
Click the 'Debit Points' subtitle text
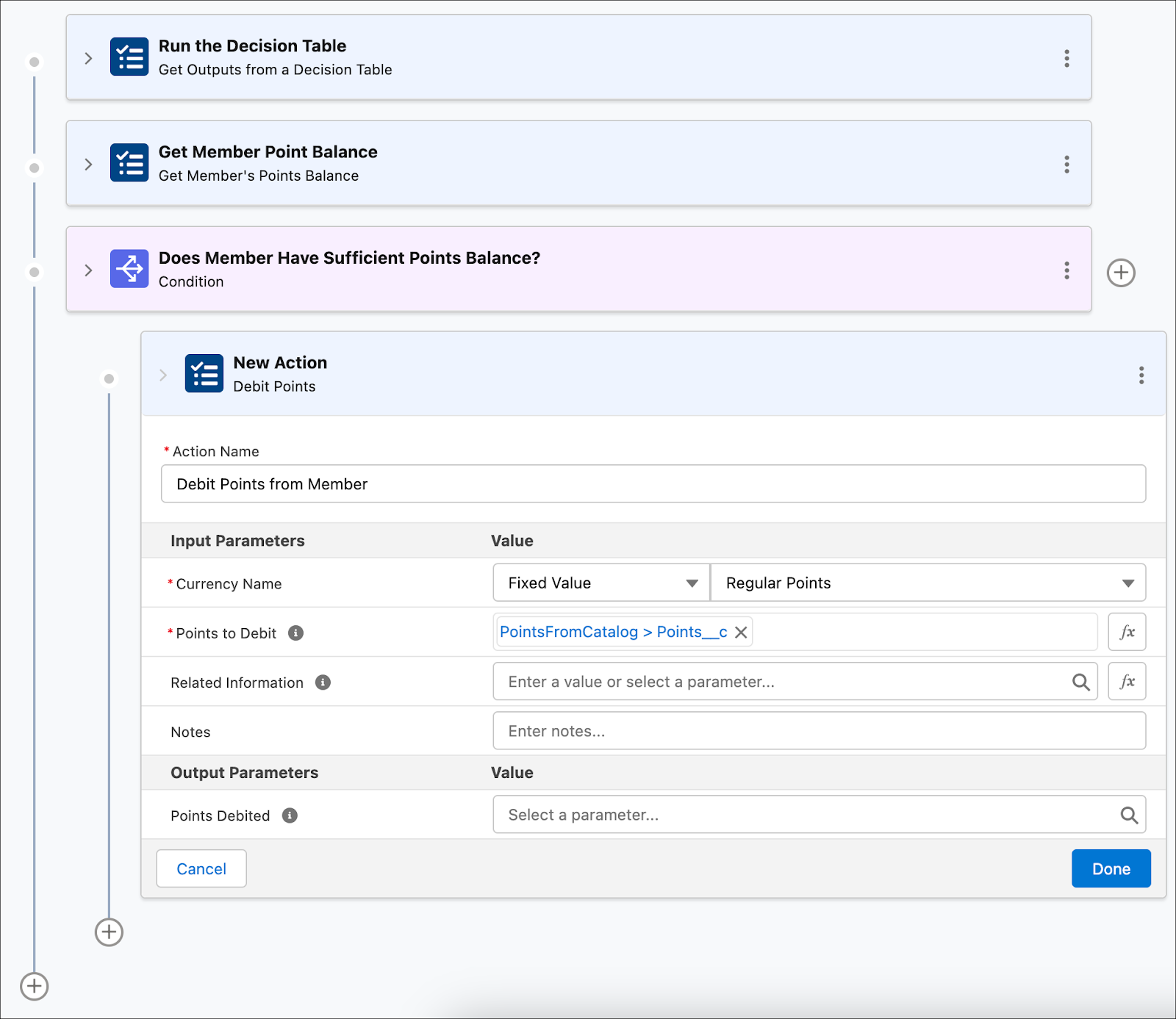[274, 386]
